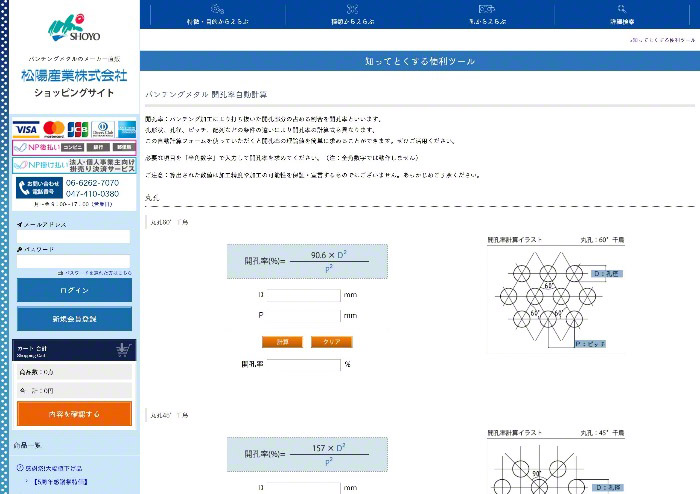This screenshot has width=700, height=494.
Task: Click the 90.6 × D² formula box
Action: pyautogui.click(x=307, y=262)
